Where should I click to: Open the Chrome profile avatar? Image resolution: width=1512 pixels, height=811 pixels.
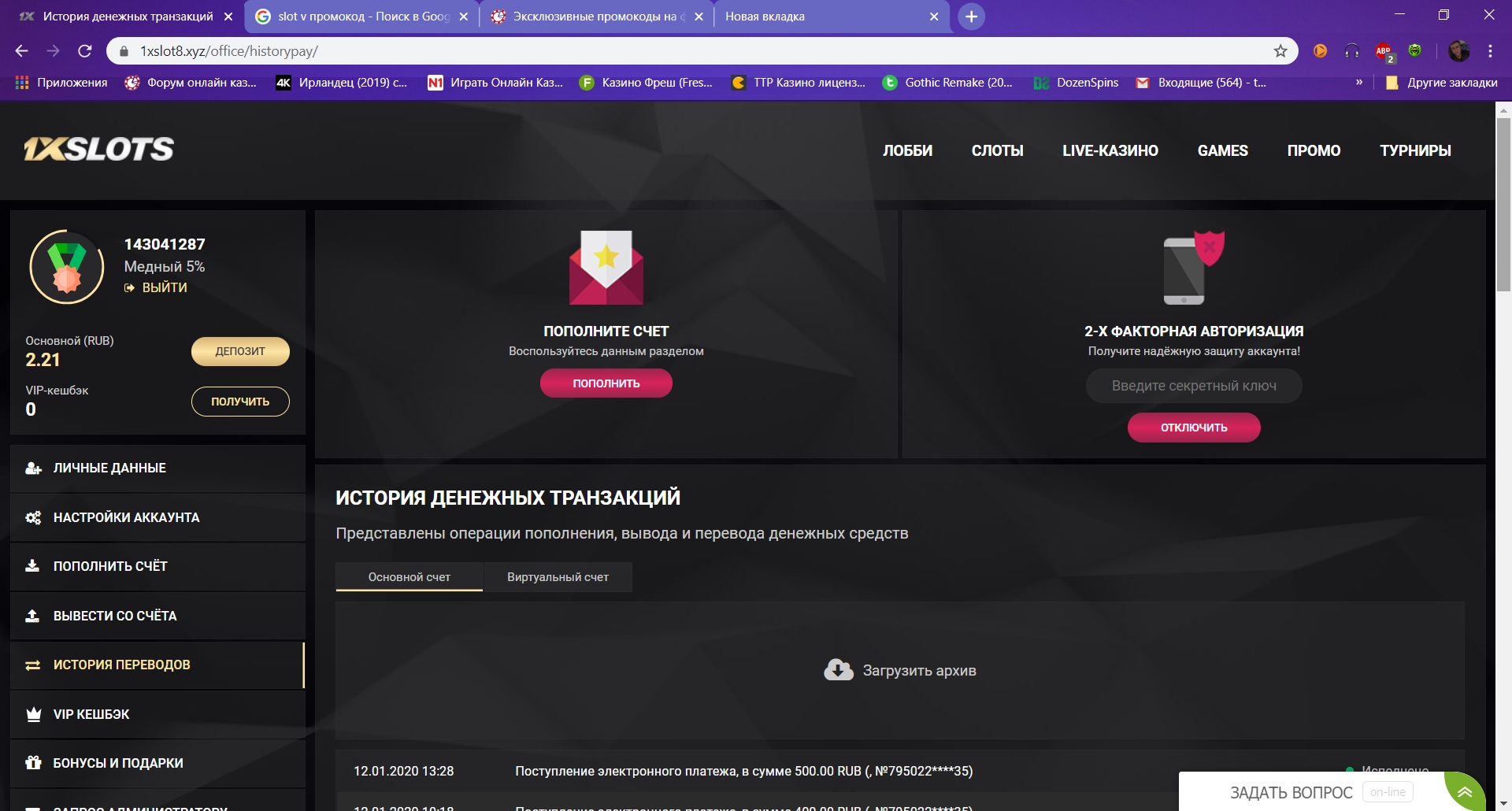1460,50
